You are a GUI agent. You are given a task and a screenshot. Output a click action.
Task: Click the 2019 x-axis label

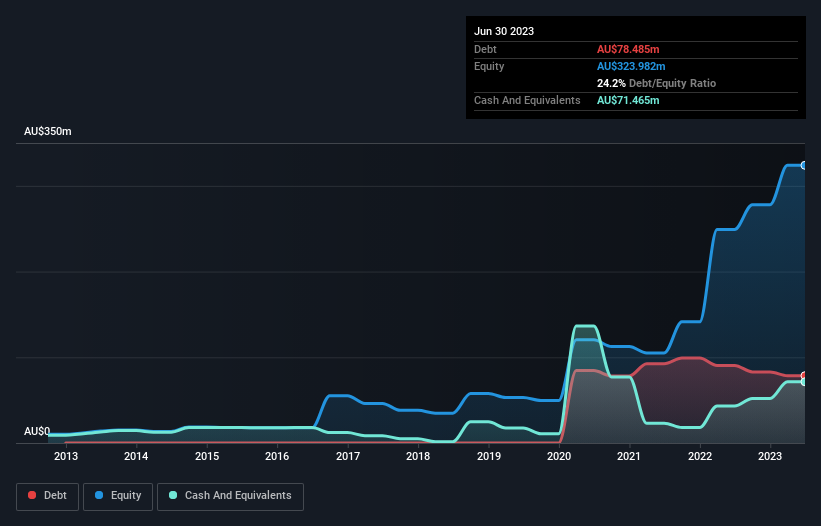[x=489, y=456]
